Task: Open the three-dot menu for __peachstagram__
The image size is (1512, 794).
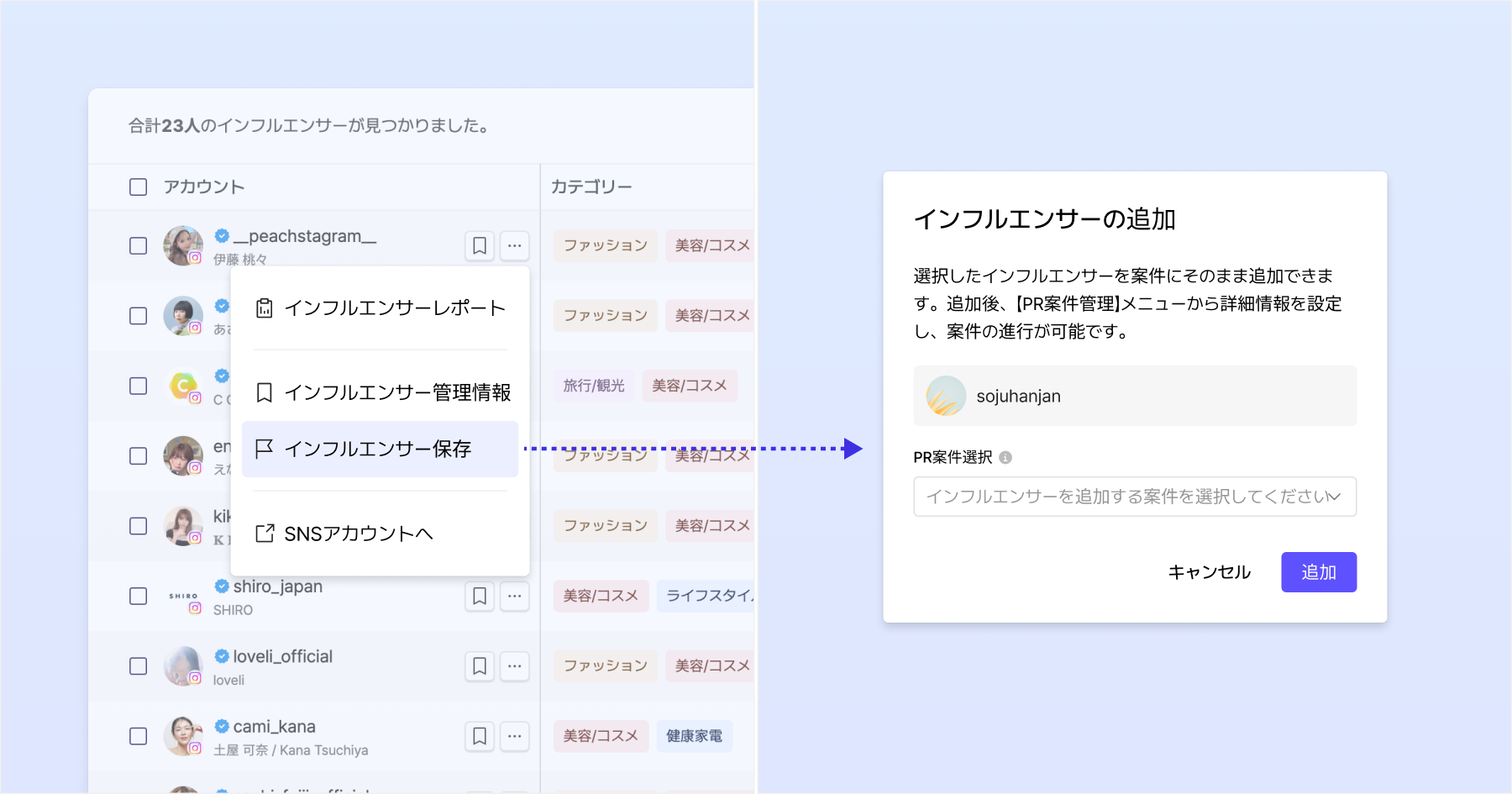Action: (x=515, y=245)
